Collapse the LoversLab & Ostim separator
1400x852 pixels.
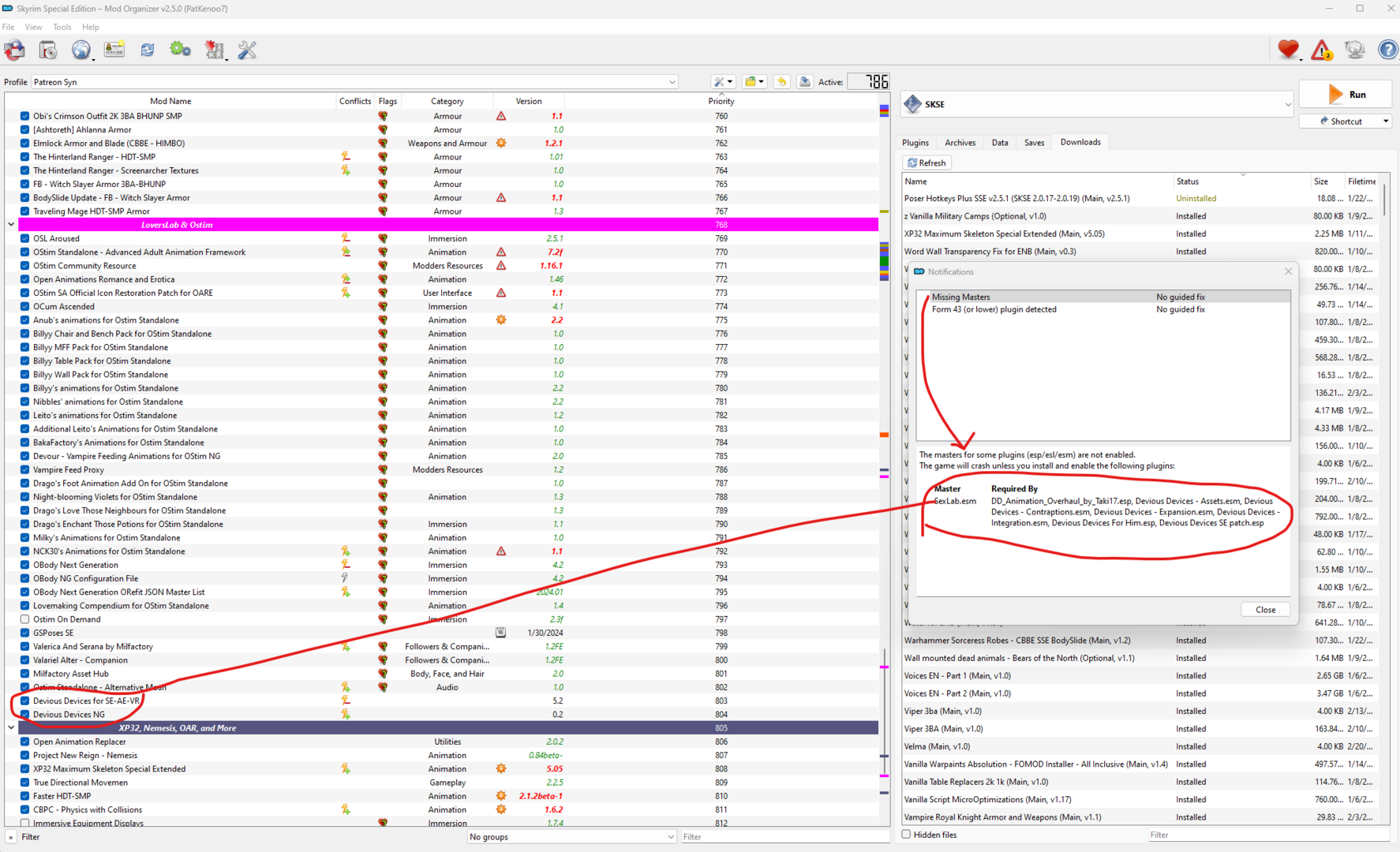click(x=11, y=225)
